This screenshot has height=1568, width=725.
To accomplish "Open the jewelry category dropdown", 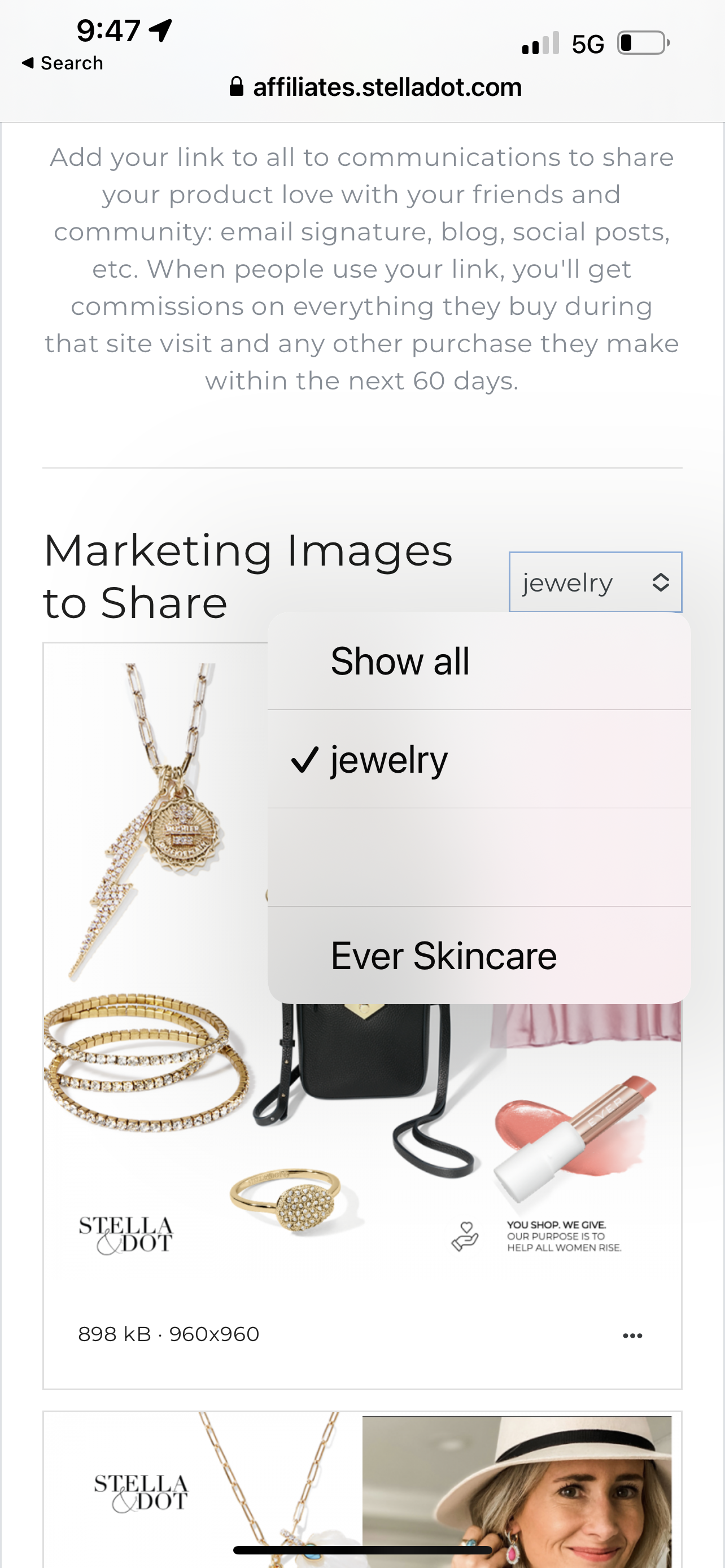I will coord(595,582).
